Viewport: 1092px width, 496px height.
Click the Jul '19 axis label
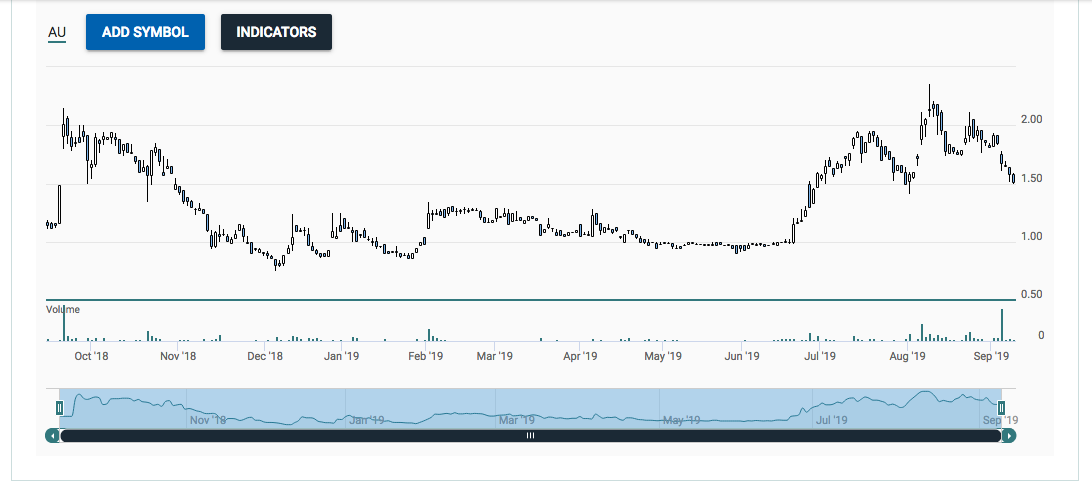click(x=820, y=357)
